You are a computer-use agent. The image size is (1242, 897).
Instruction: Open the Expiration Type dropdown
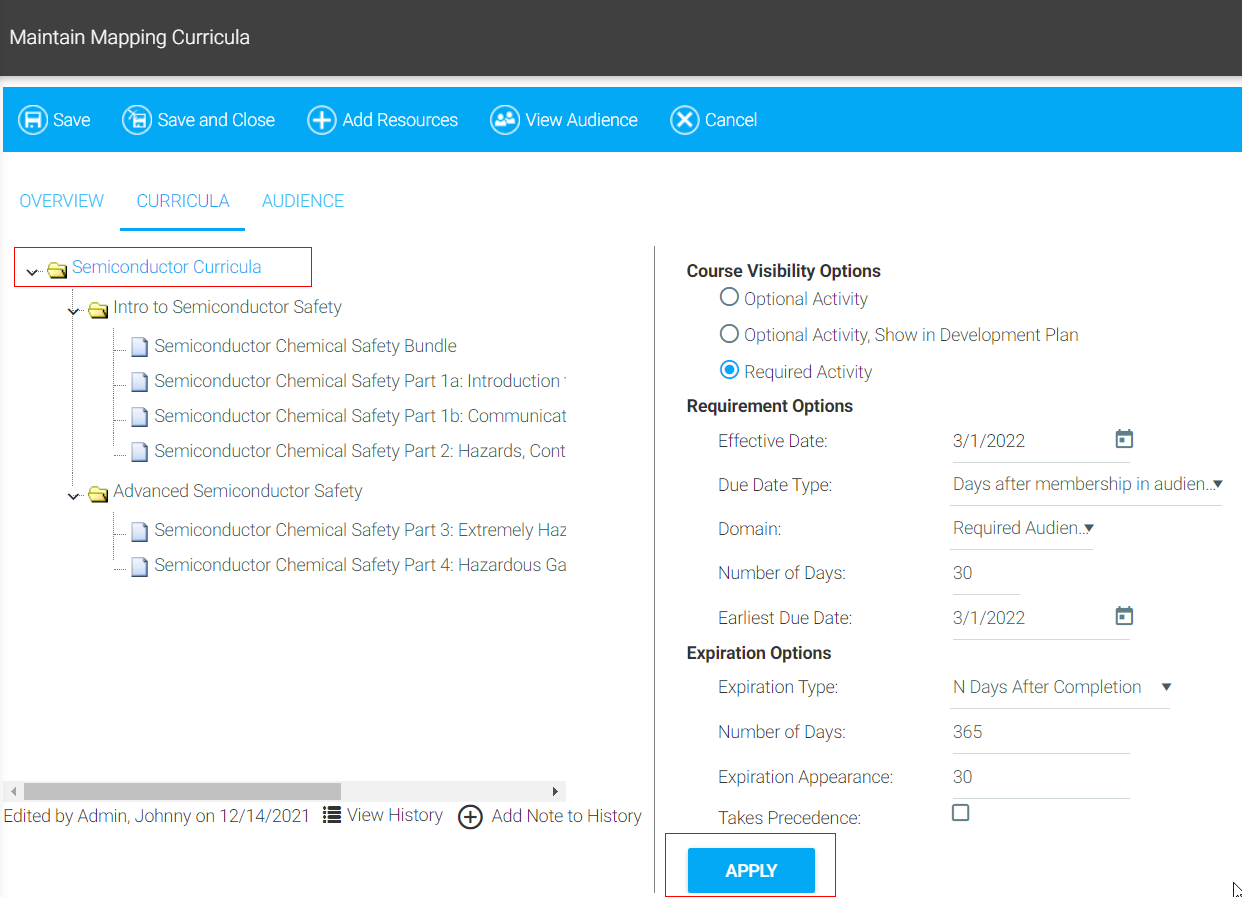[1060, 687]
